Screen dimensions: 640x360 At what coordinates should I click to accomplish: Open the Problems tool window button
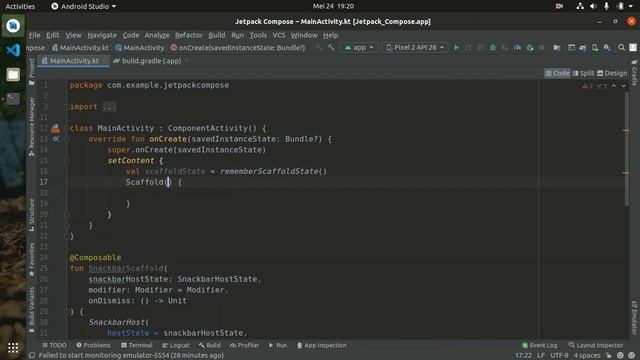(93, 345)
